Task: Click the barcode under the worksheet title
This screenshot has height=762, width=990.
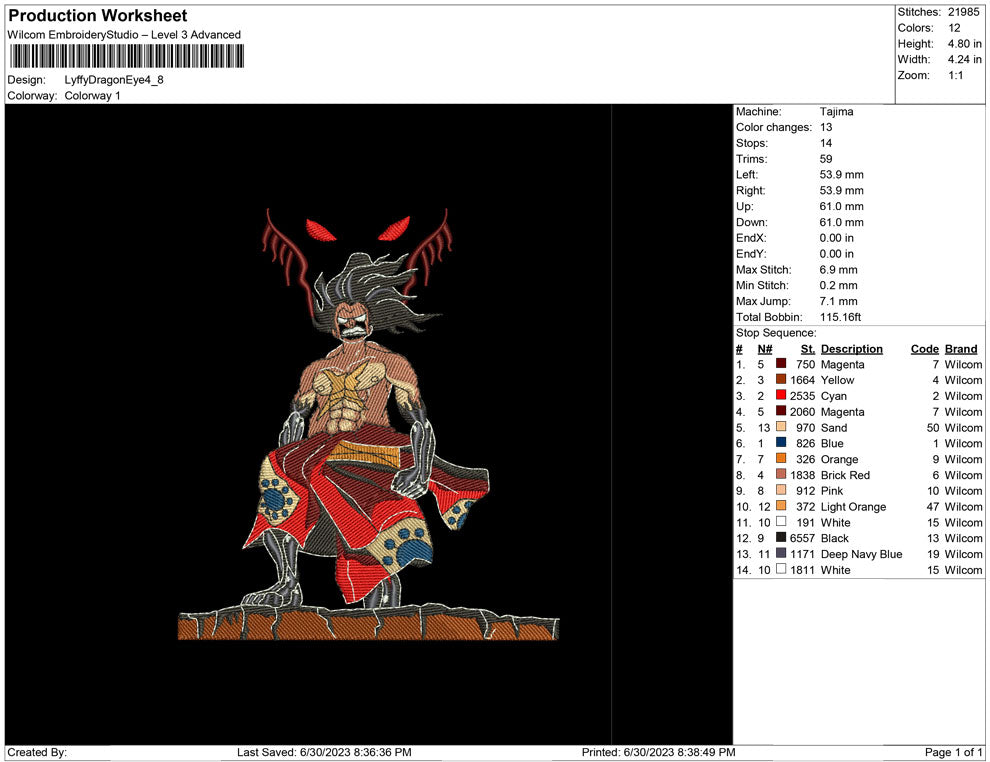Action: tap(126, 56)
